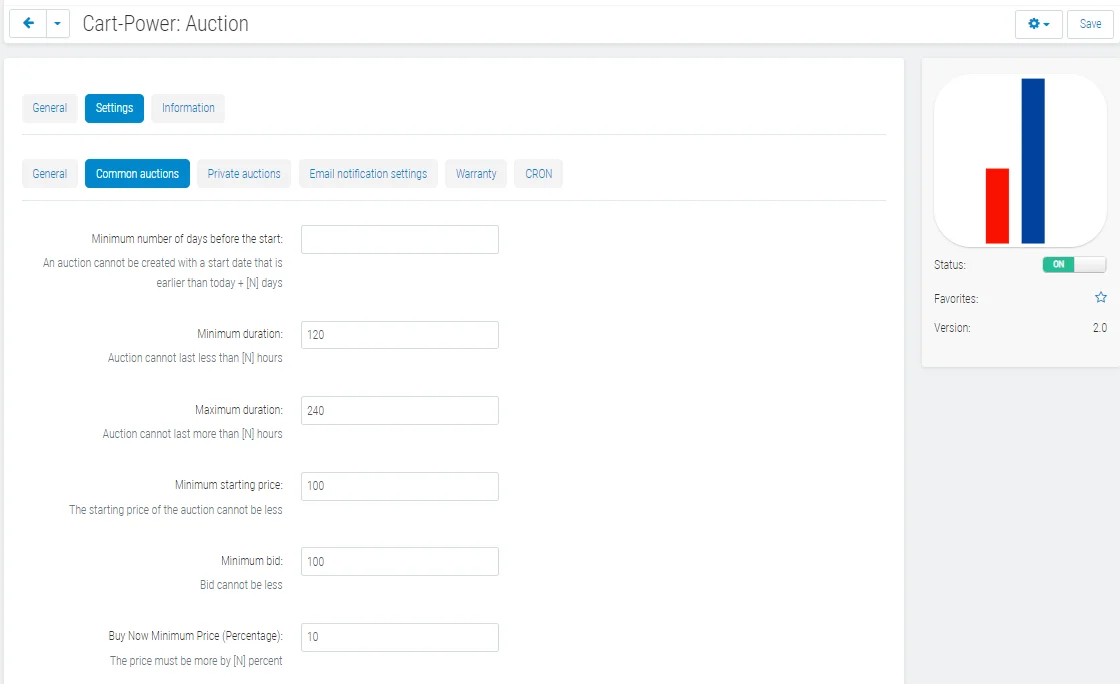Open the gear settings dropdown

pos(1039,24)
